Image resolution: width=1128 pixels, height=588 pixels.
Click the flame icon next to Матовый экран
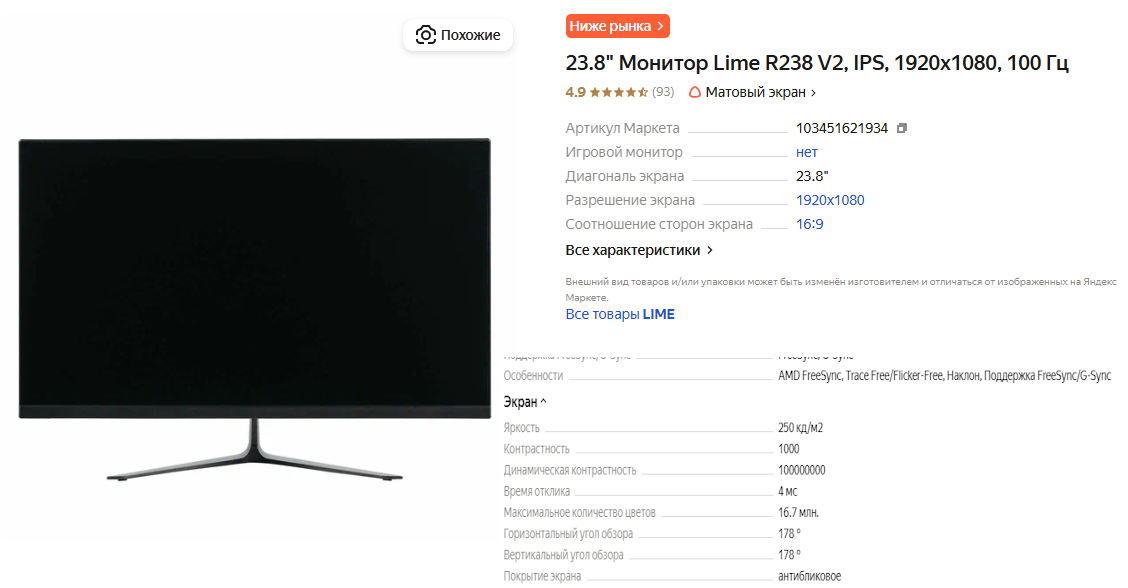click(695, 92)
